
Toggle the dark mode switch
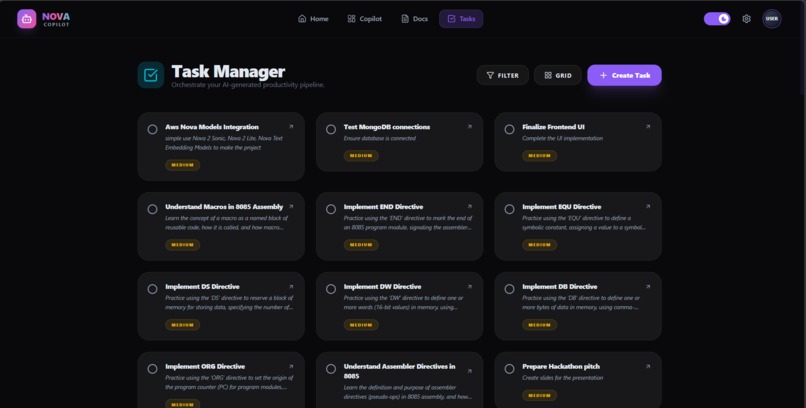pyautogui.click(x=717, y=18)
